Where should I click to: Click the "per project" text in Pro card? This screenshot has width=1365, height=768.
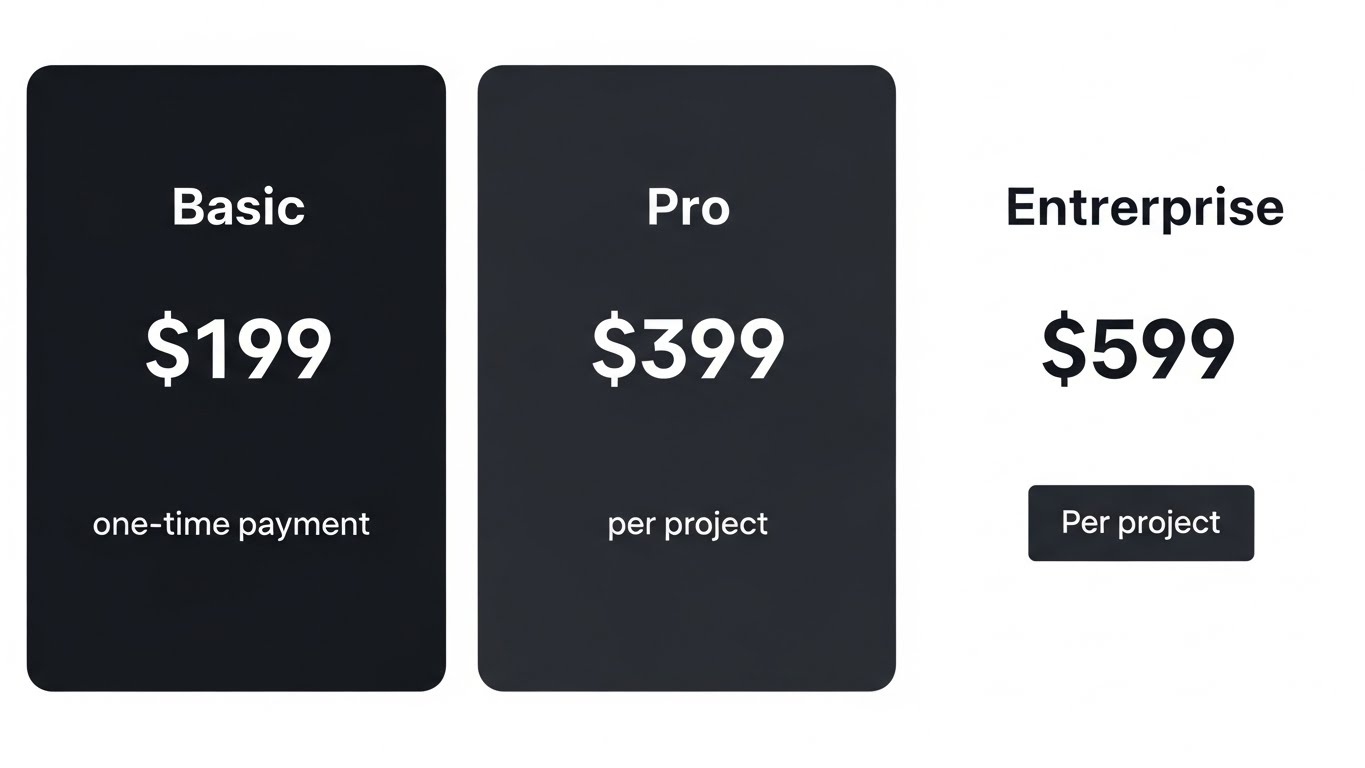[688, 524]
